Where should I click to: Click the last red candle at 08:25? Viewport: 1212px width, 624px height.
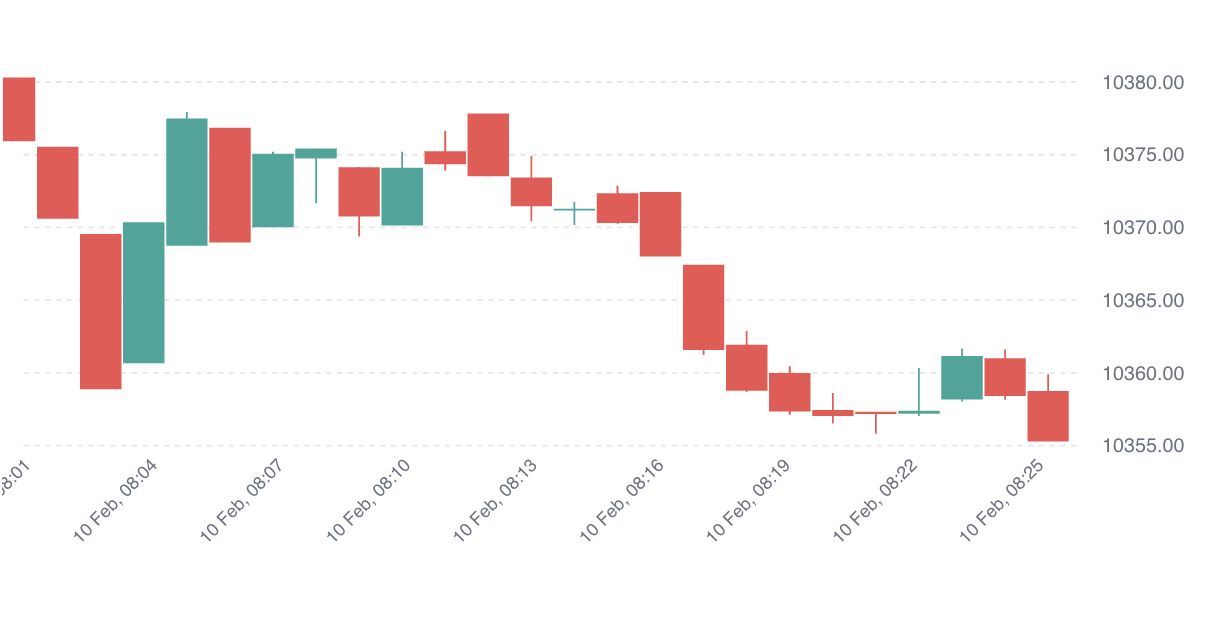[1048, 416]
